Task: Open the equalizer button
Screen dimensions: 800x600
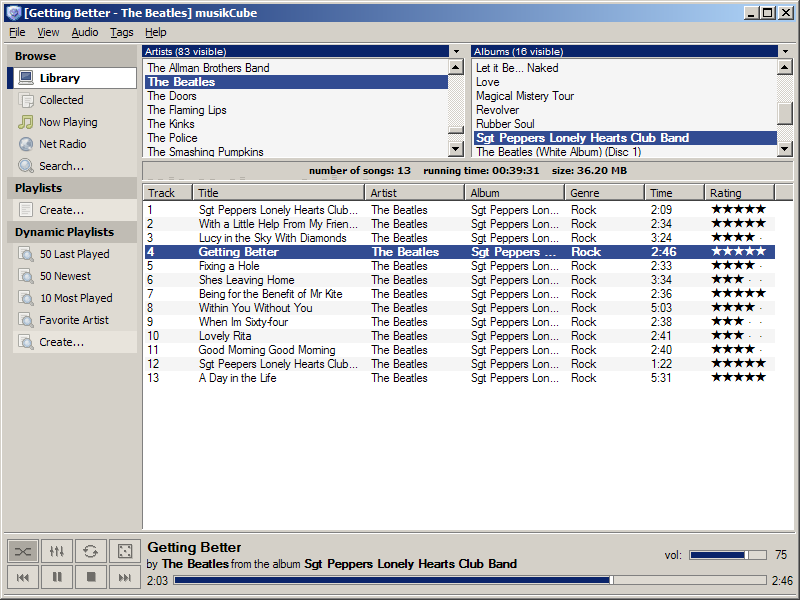Action: 57,551
